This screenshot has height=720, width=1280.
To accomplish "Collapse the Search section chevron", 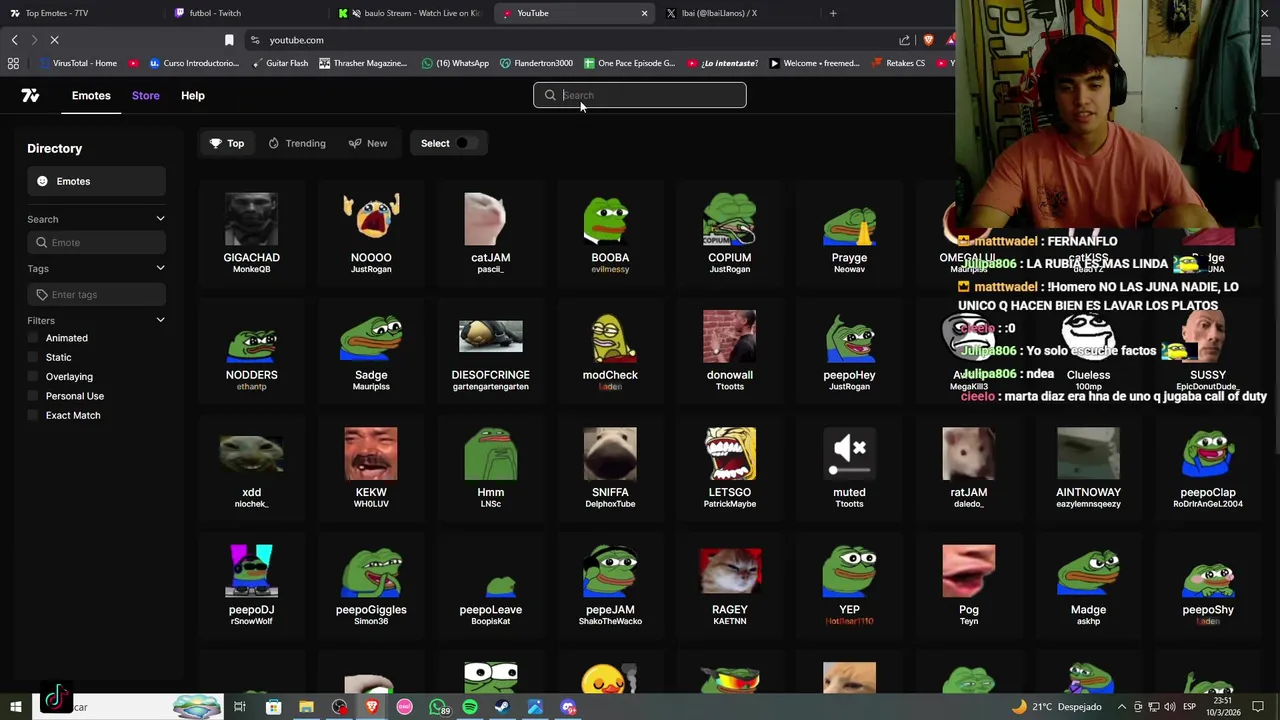I will 160,219.
